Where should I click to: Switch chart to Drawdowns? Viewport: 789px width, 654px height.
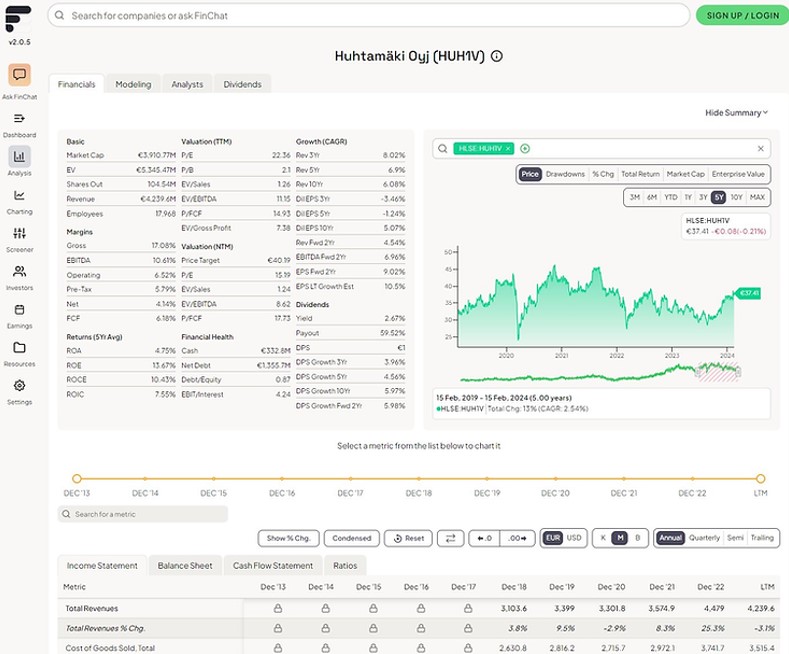(x=565, y=174)
